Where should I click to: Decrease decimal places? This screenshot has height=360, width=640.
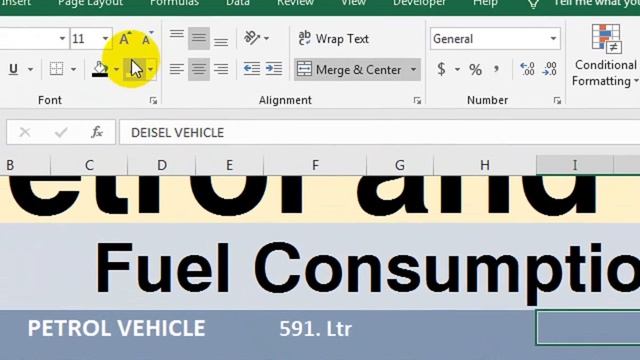point(549,69)
